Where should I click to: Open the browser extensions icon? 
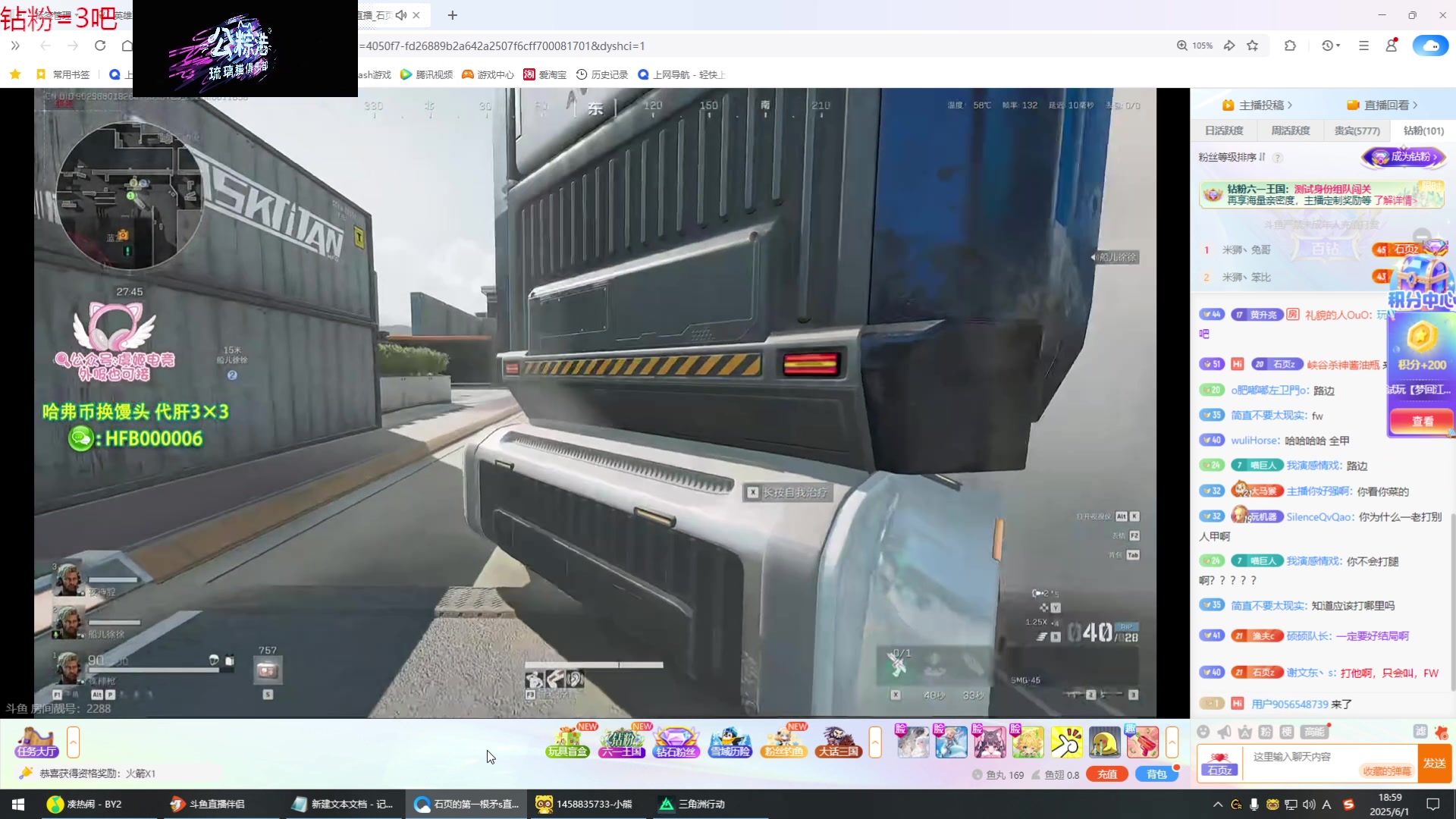coord(1290,45)
